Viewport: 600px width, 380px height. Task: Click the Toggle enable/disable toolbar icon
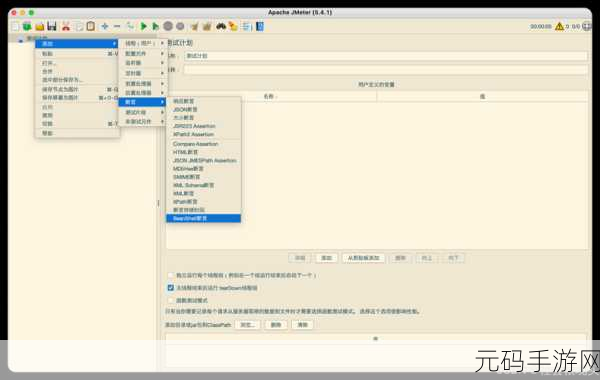point(130,26)
